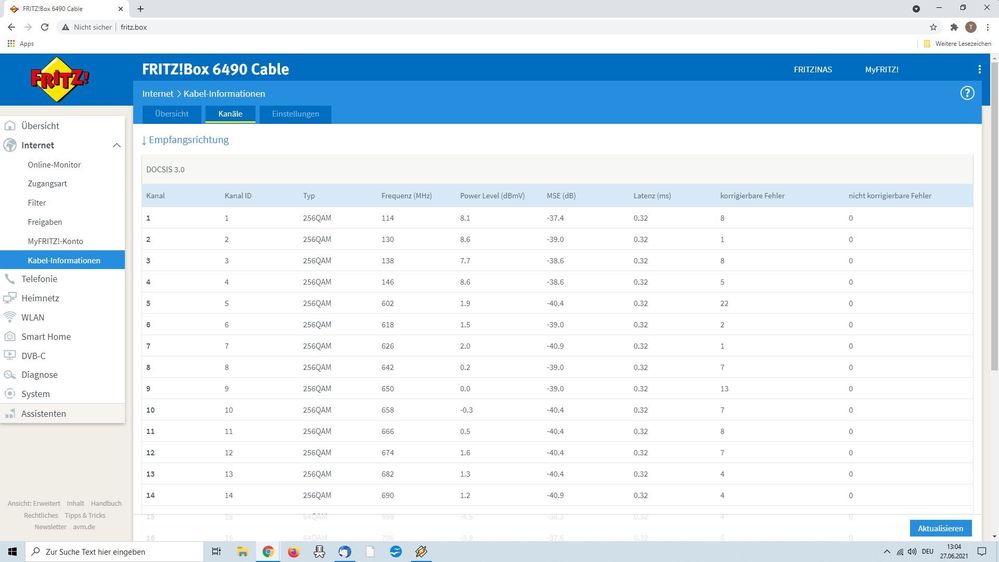The width and height of the screenshot is (999, 562).
Task: Click the DVB-C television icon
Action: point(10,356)
